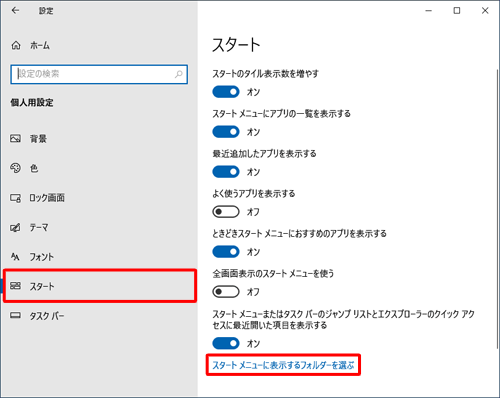Viewport: 500px width, 398px height.
Task: Click the Home house icon
Action: (x=16, y=45)
